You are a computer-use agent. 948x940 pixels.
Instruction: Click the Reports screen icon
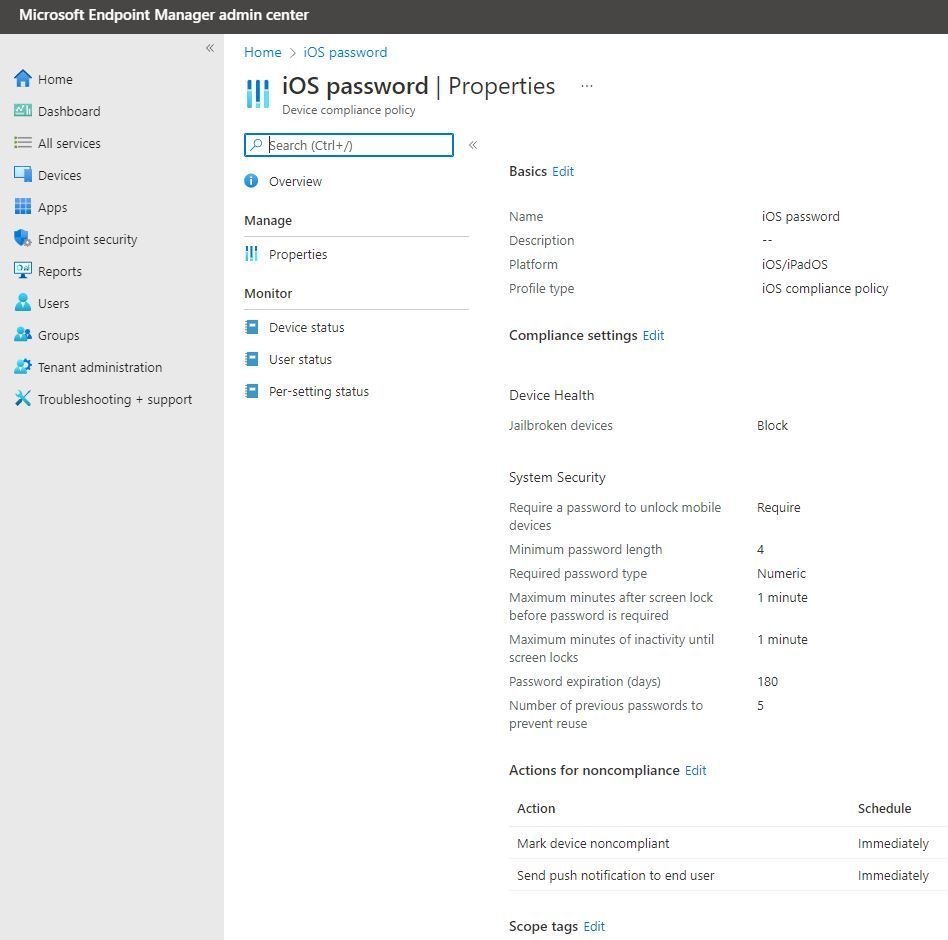coord(23,270)
